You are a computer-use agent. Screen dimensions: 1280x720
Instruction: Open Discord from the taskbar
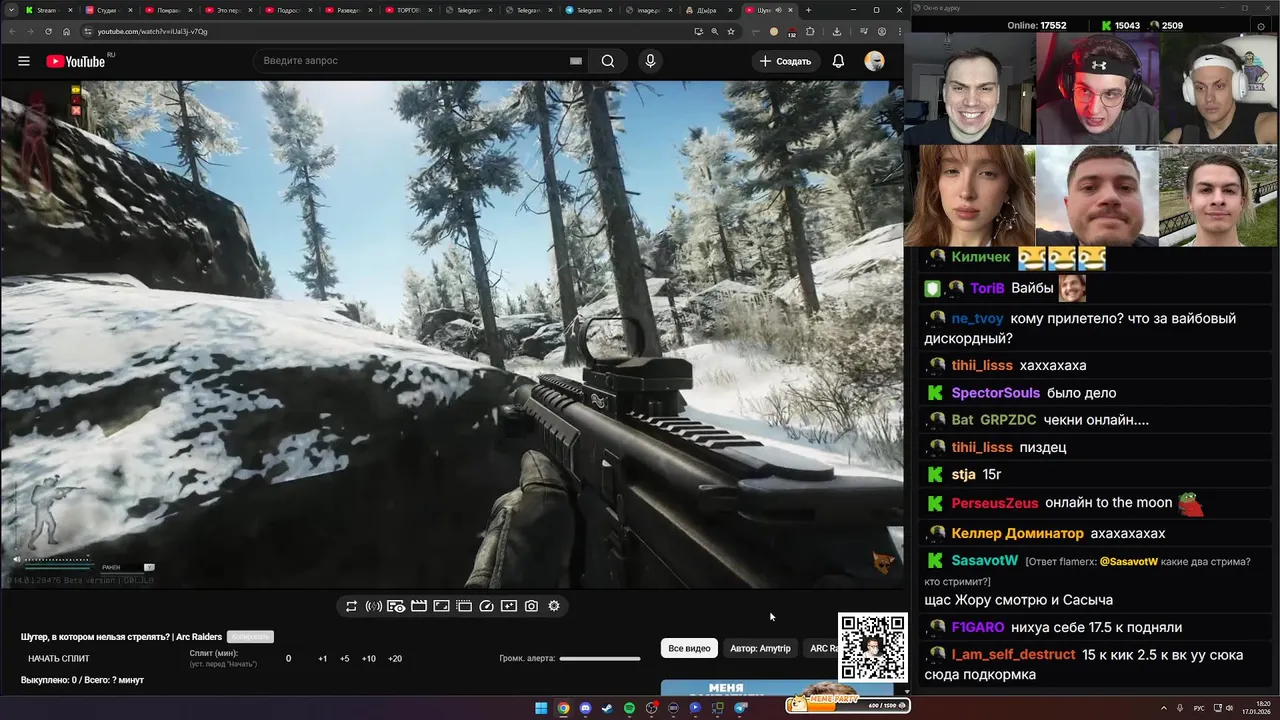coord(585,708)
